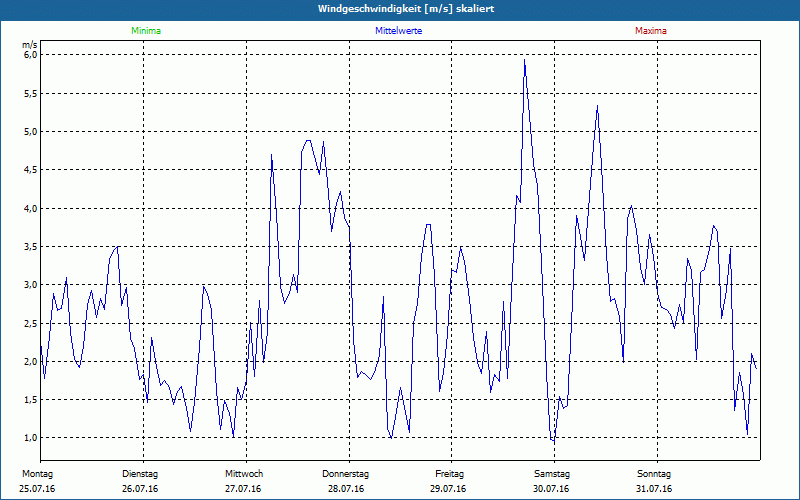Click the 5,0 y-axis value
Screen dimensions: 800x500
coord(31,132)
